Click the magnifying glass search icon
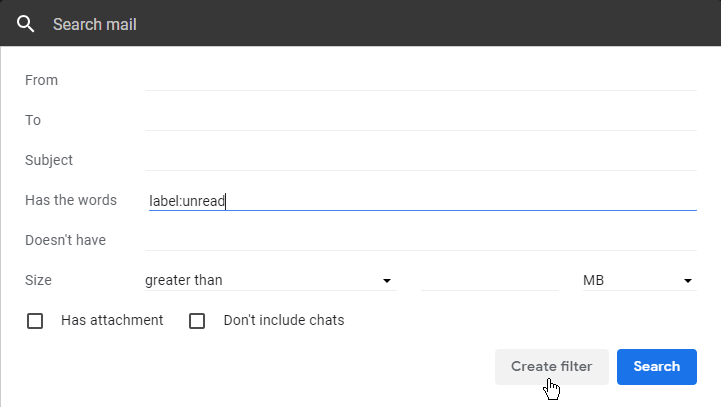The image size is (721, 407). click(x=26, y=23)
